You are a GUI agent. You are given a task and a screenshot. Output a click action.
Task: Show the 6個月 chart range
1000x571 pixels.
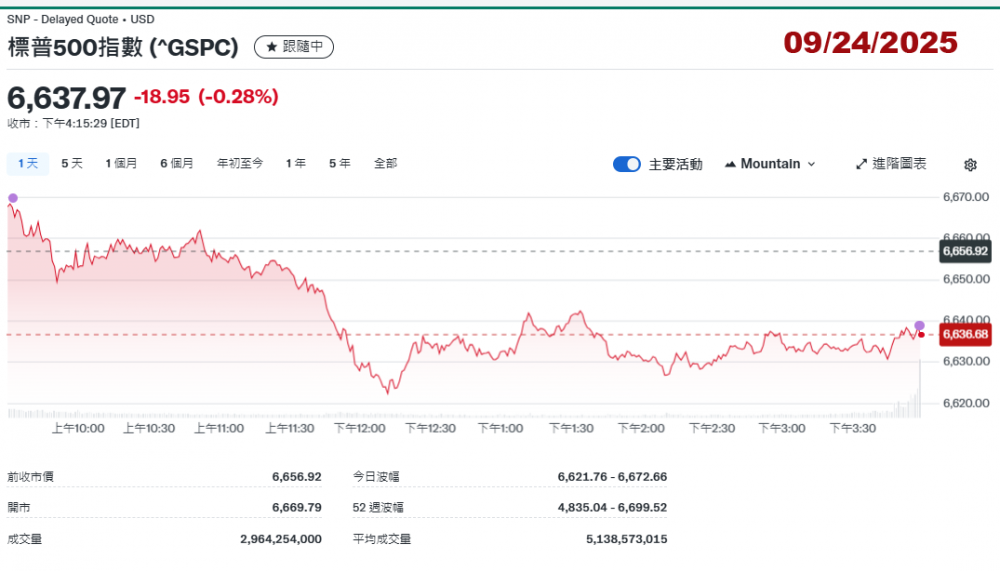click(x=177, y=163)
